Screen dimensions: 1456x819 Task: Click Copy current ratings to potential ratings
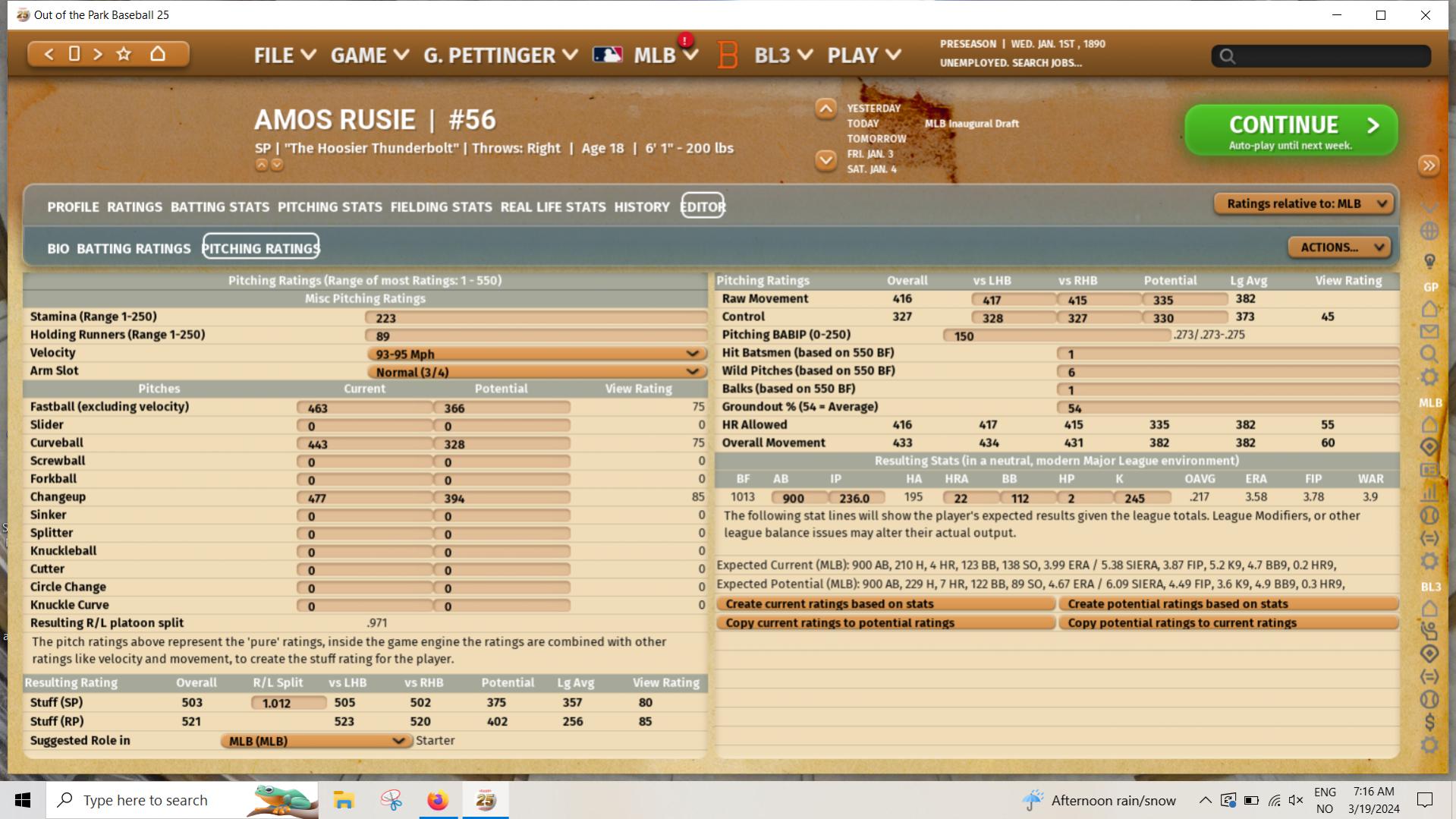click(885, 622)
